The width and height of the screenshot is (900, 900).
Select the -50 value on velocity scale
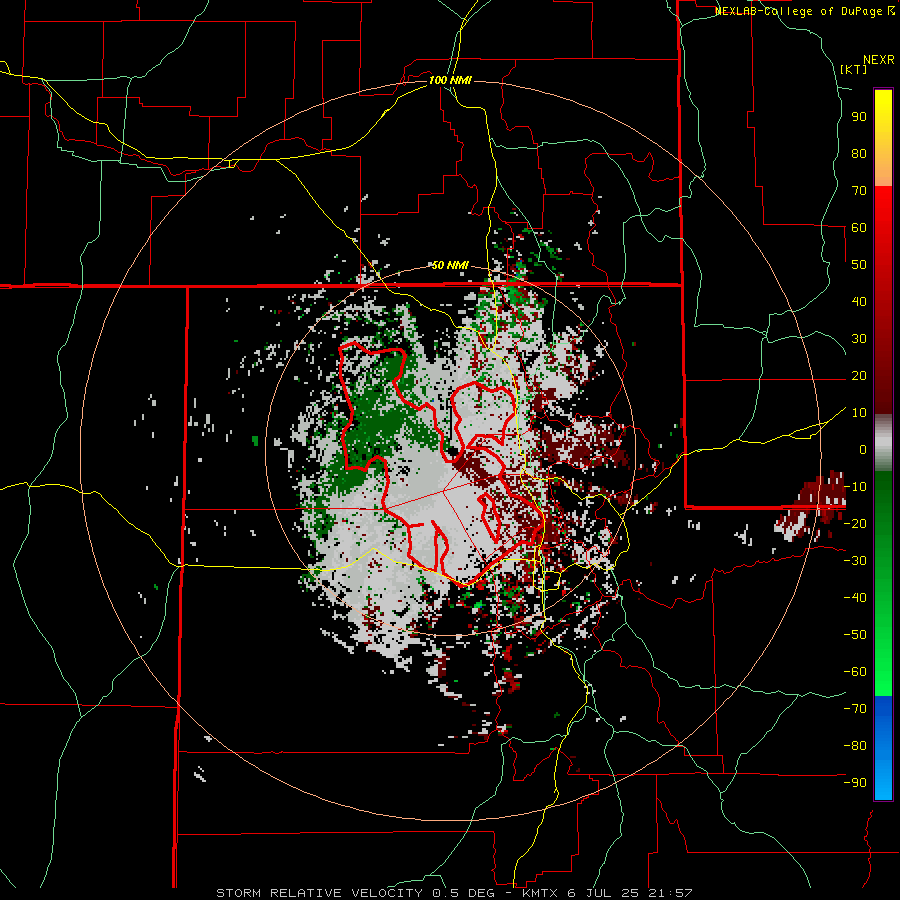click(x=855, y=635)
